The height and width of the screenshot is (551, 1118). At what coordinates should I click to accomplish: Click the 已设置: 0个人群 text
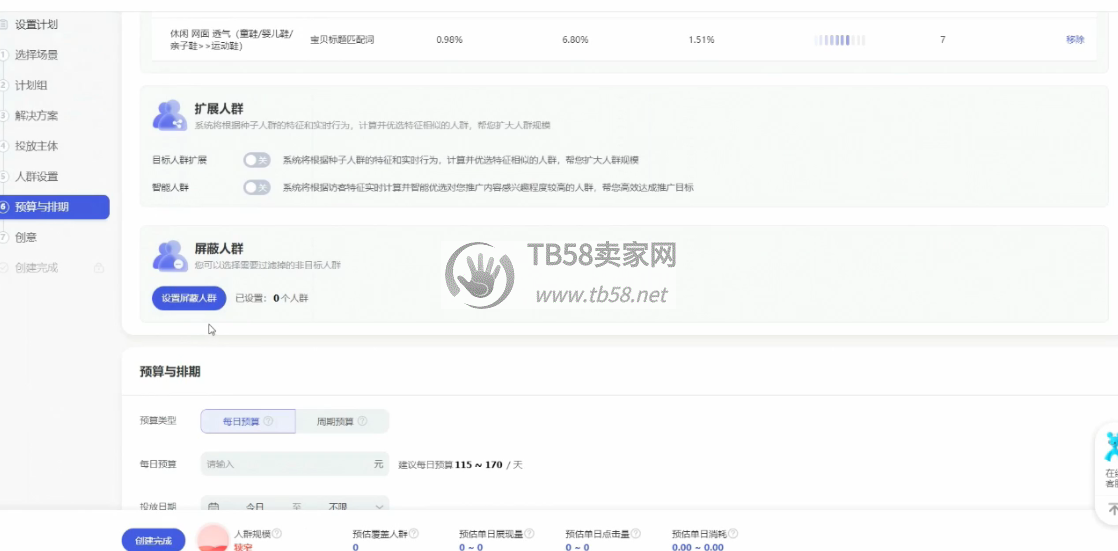[272, 299]
